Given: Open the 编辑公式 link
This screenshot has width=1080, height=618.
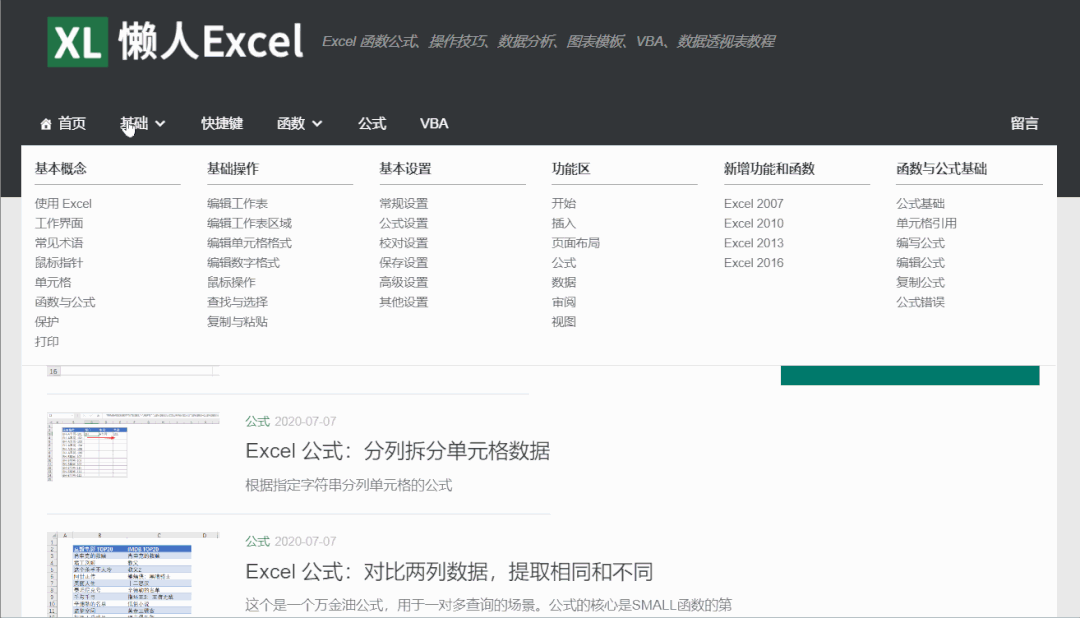Looking at the screenshot, I should (920, 262).
